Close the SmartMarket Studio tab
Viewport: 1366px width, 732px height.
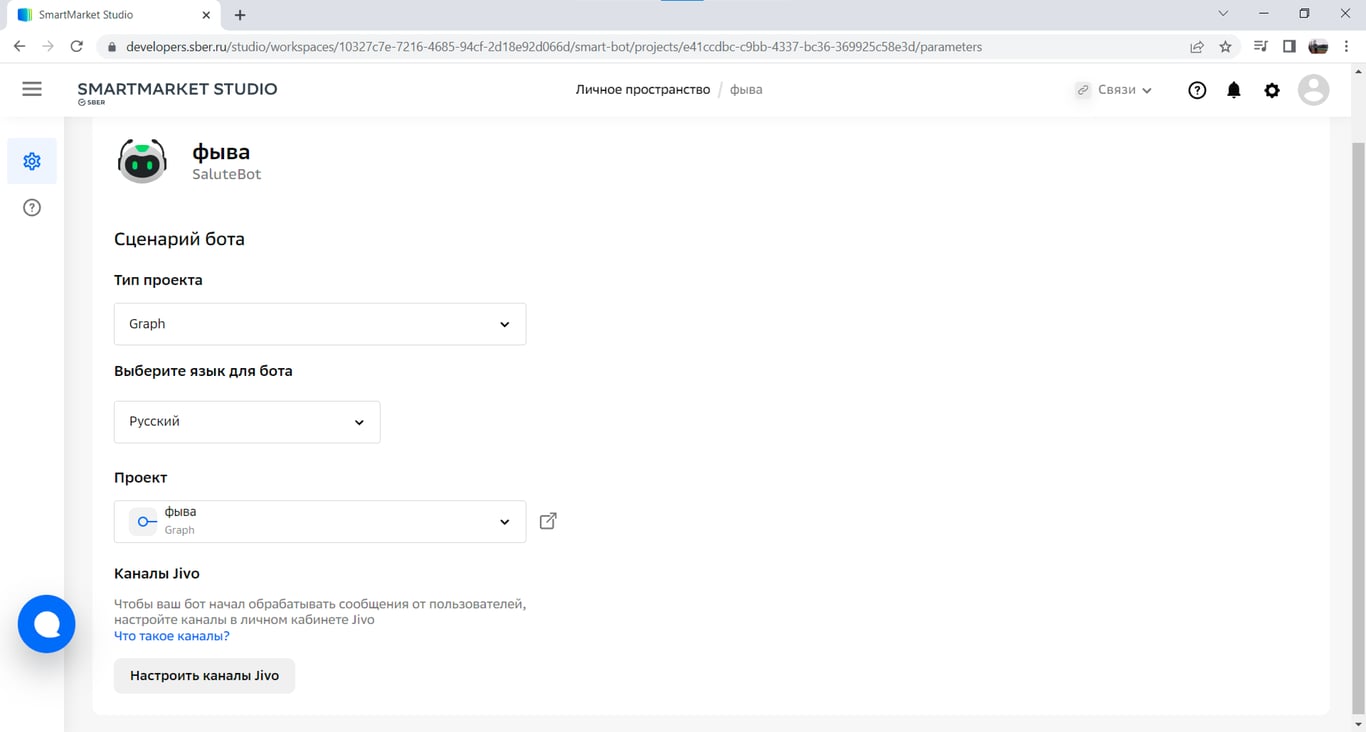(x=206, y=15)
